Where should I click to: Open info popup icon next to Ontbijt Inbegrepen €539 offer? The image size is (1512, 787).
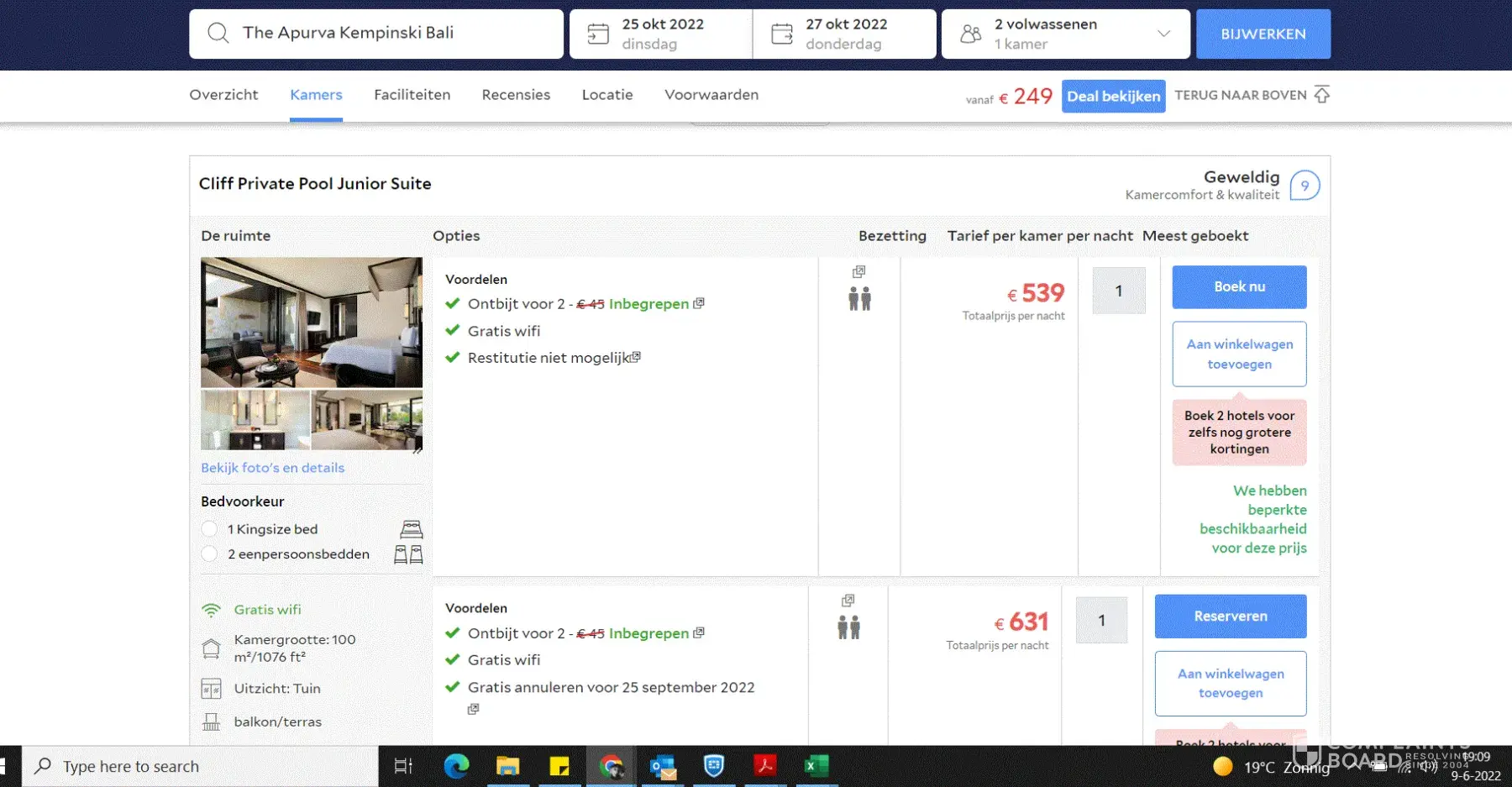[699, 303]
